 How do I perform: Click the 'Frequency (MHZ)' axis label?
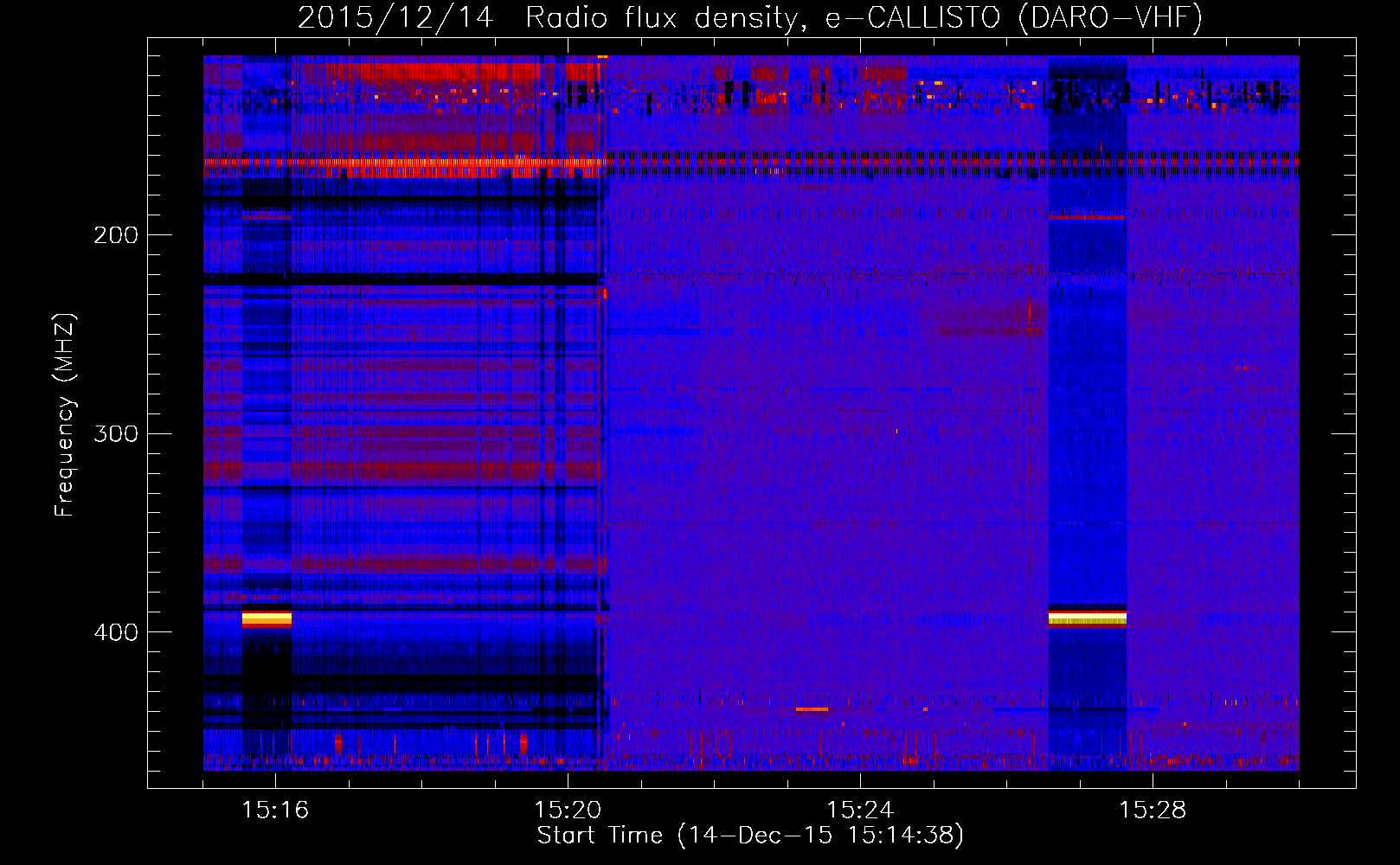(65, 415)
